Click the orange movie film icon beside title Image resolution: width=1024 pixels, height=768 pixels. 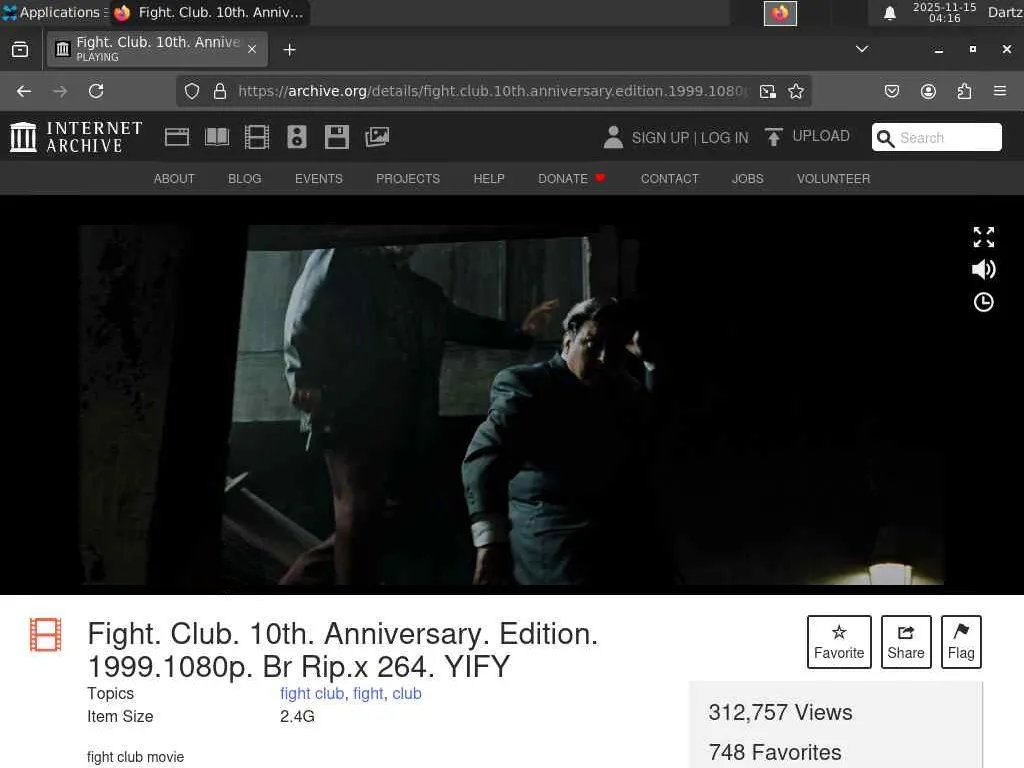tap(46, 635)
